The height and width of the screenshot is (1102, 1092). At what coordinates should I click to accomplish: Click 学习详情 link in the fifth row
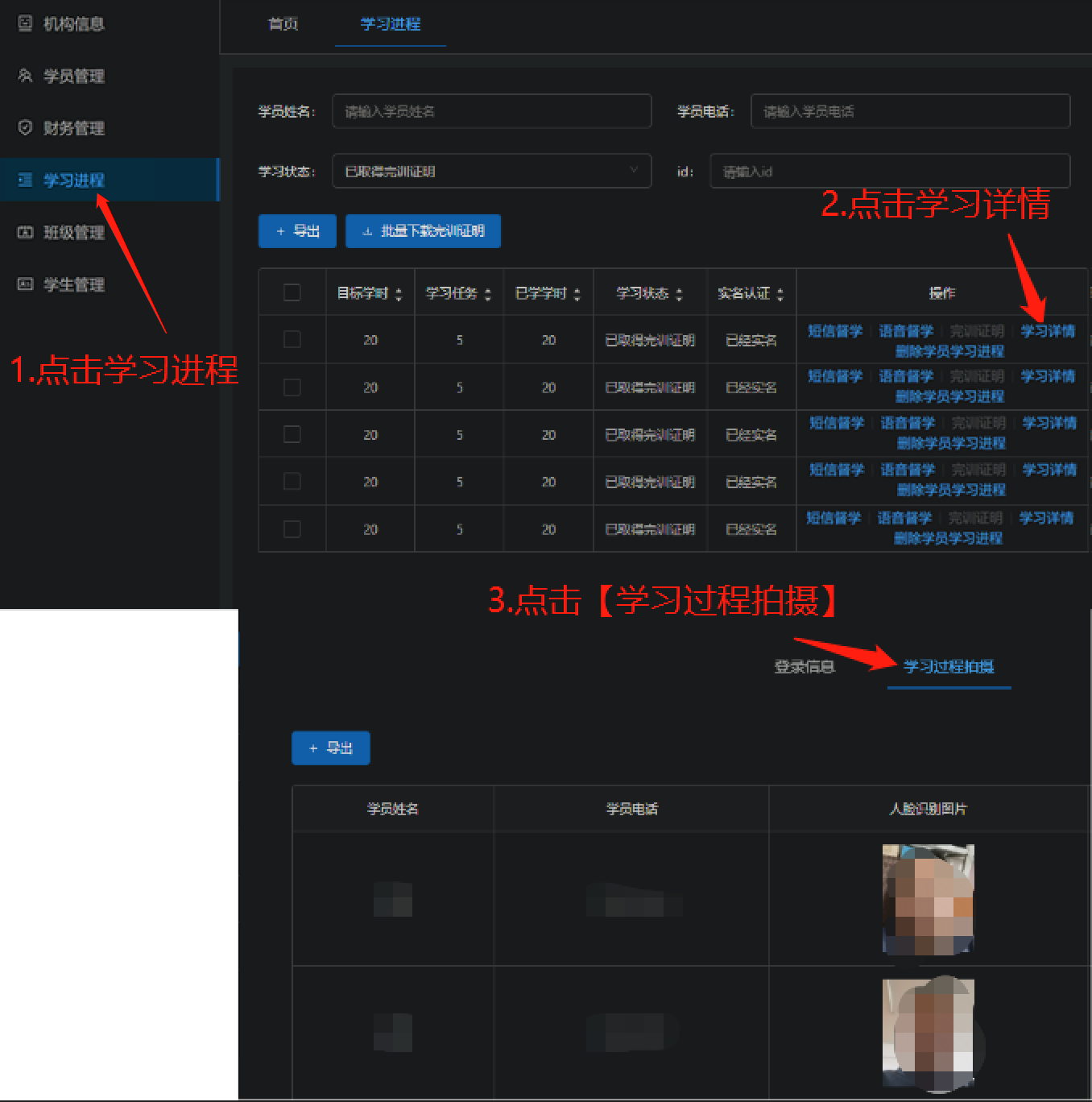tap(1046, 518)
